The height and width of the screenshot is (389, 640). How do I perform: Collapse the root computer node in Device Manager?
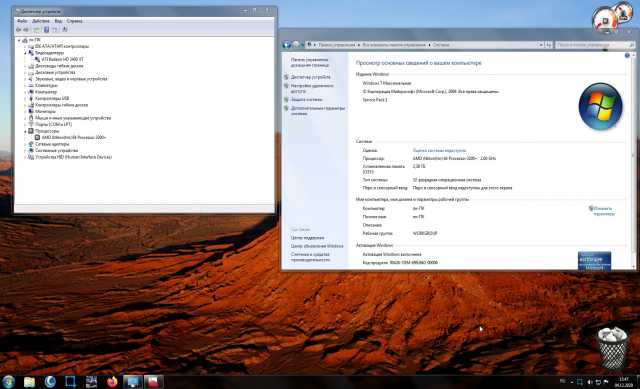coord(19,40)
